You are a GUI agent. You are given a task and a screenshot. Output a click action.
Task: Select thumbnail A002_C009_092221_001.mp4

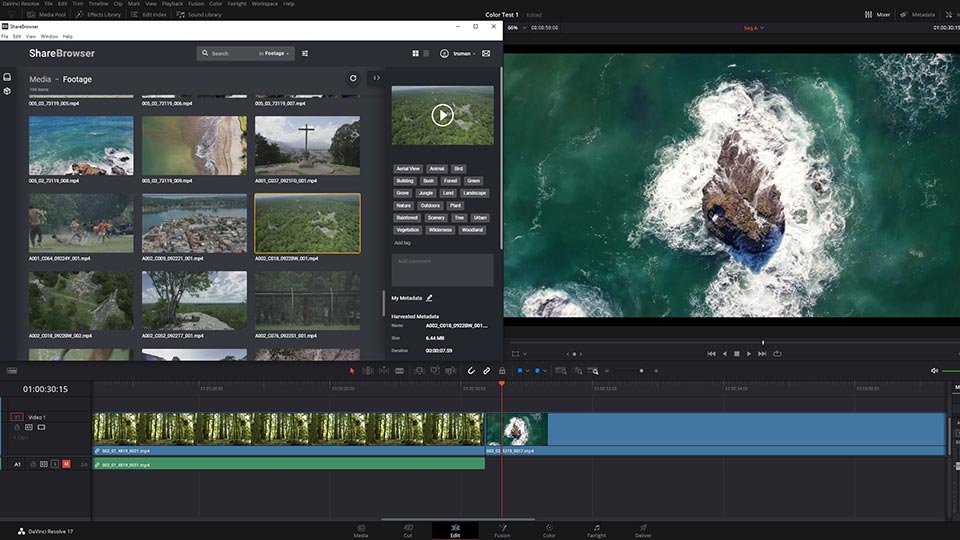click(194, 223)
